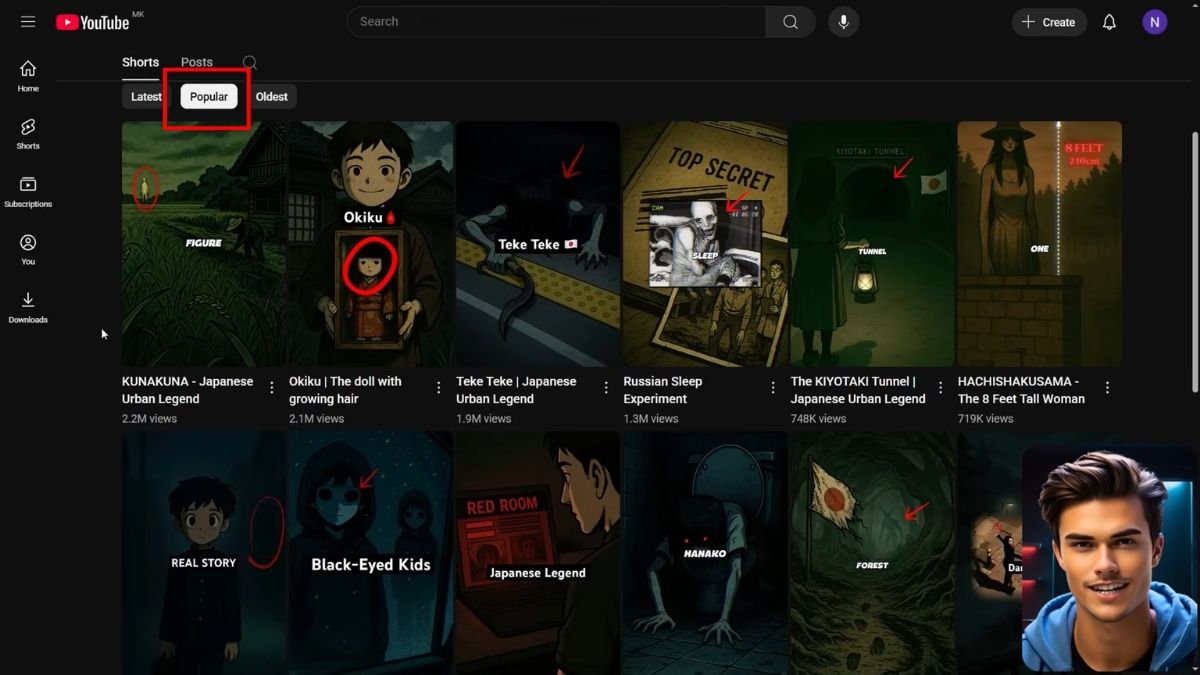Select the Popular filter chip
This screenshot has height=675, width=1200.
[x=209, y=97]
